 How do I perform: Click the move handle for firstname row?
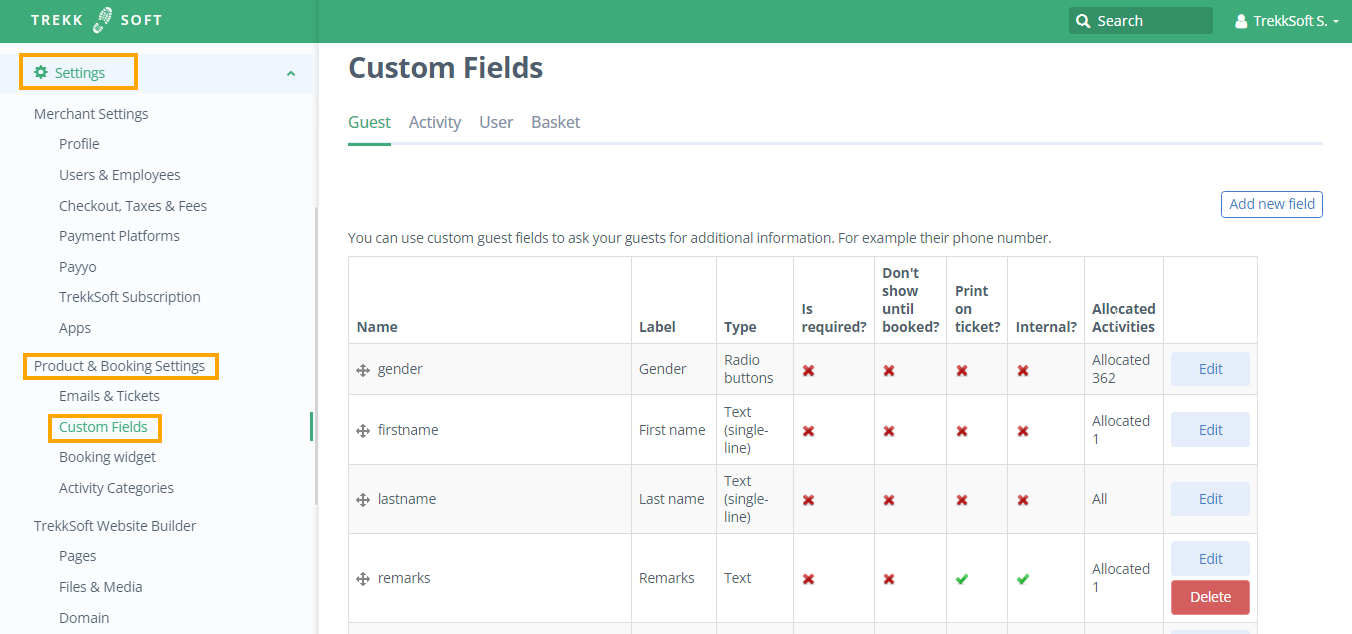(363, 431)
